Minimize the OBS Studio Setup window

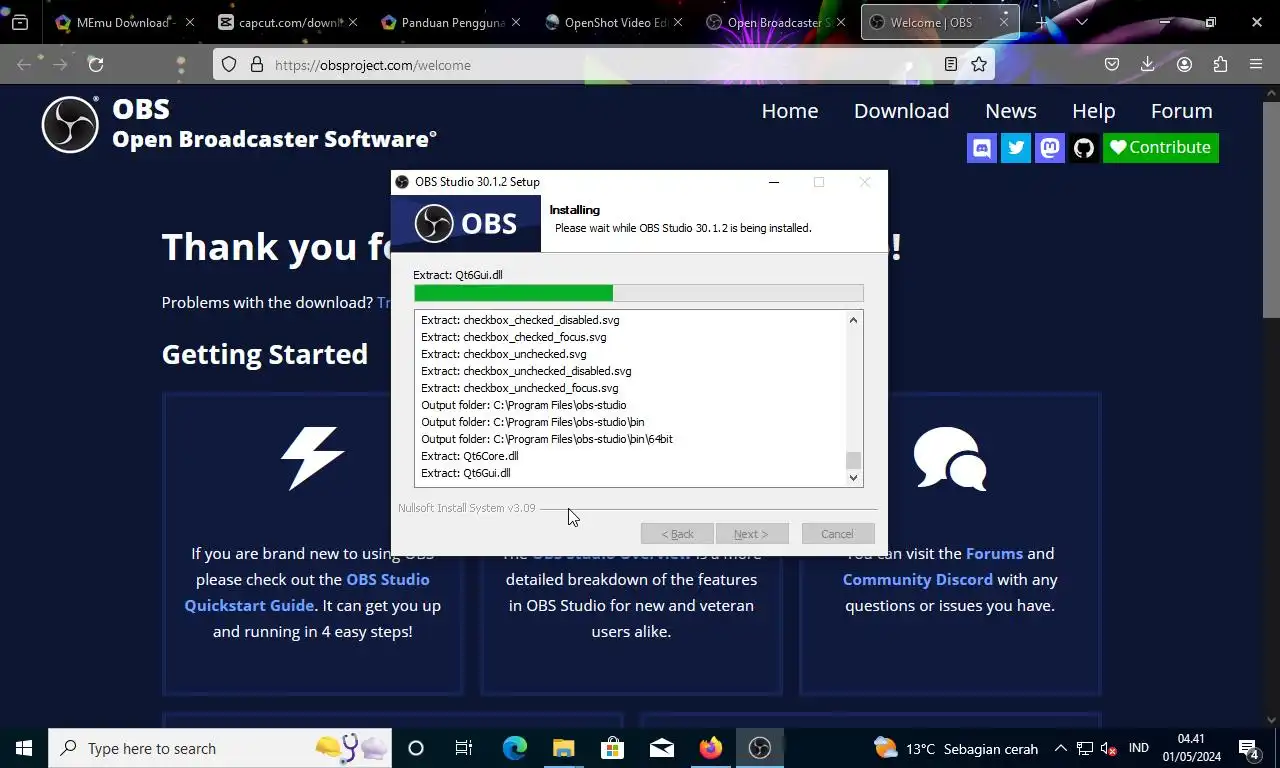(774, 182)
